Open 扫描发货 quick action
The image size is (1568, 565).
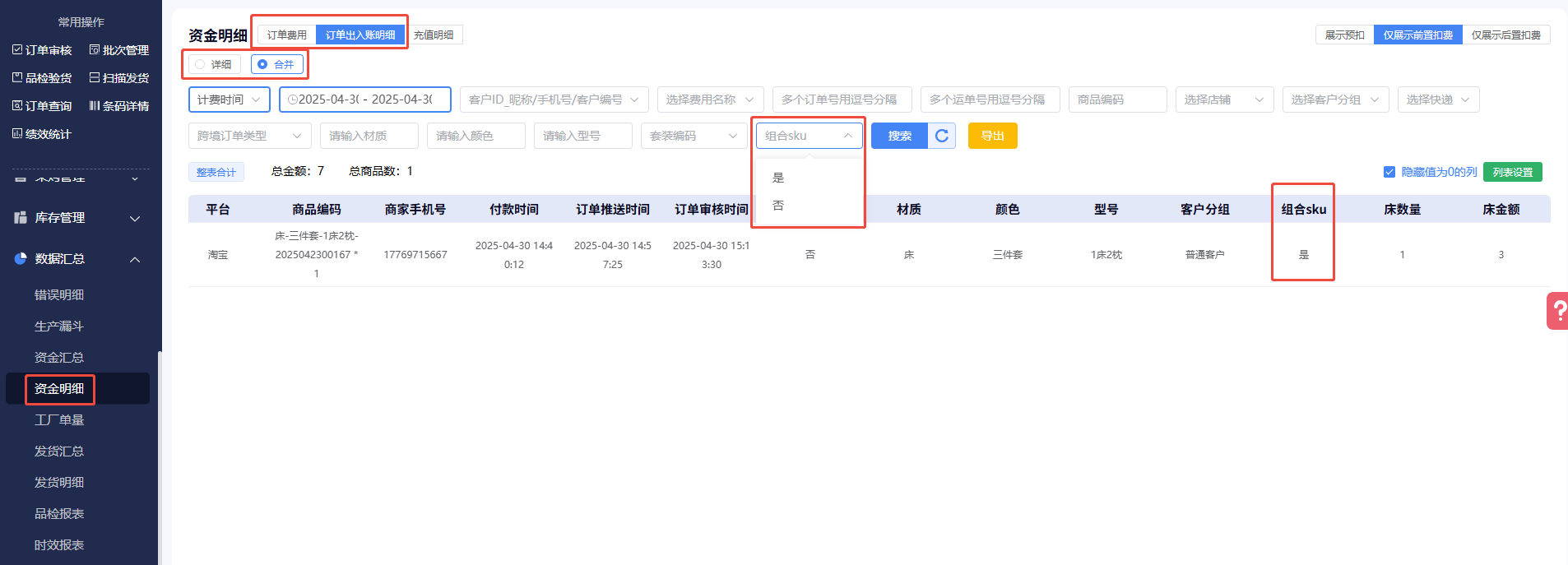pos(119,78)
